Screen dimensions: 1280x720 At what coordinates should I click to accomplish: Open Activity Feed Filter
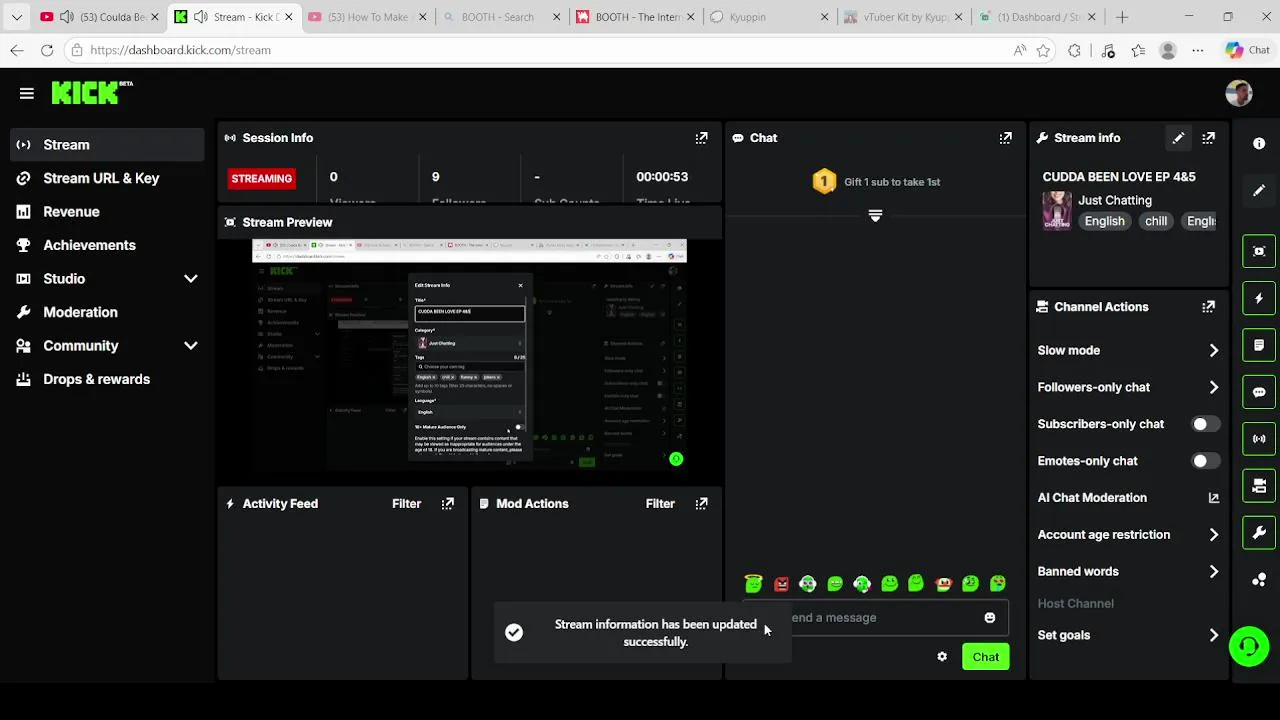[x=406, y=504]
